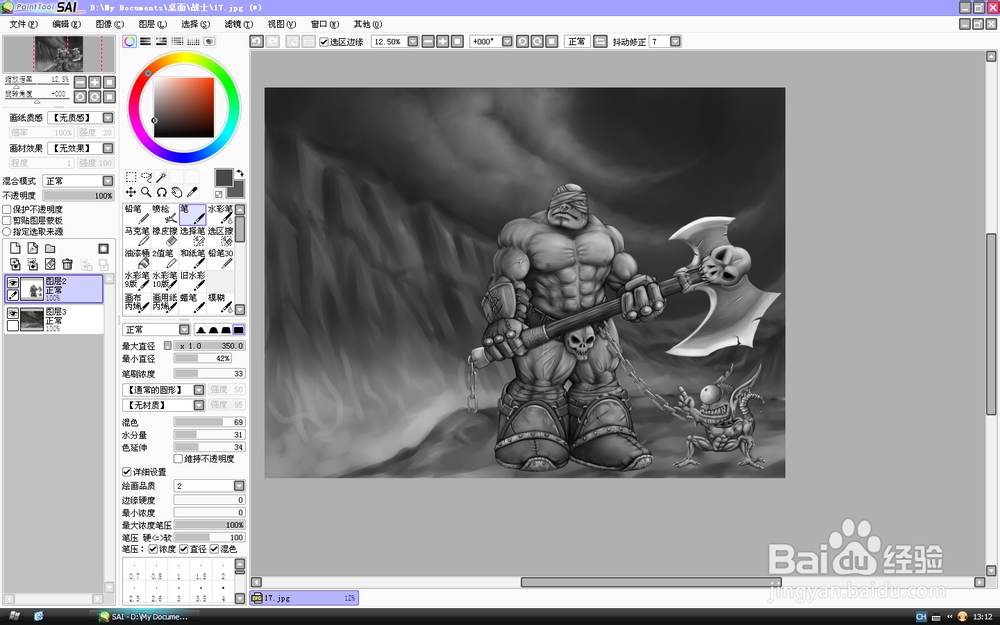Toggle the 选区边缘 checkbox

[324, 41]
